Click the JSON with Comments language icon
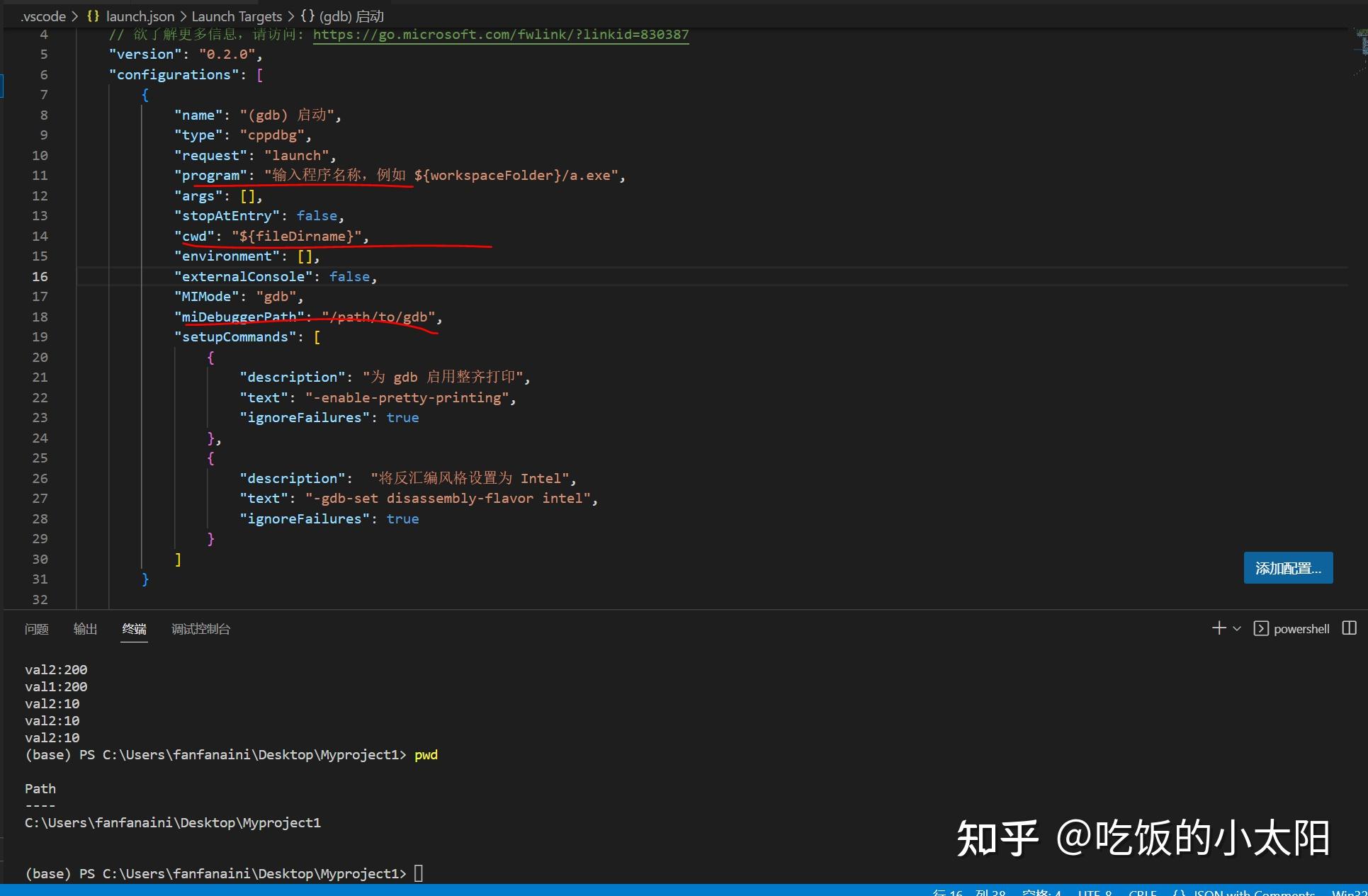 [x=1178, y=893]
